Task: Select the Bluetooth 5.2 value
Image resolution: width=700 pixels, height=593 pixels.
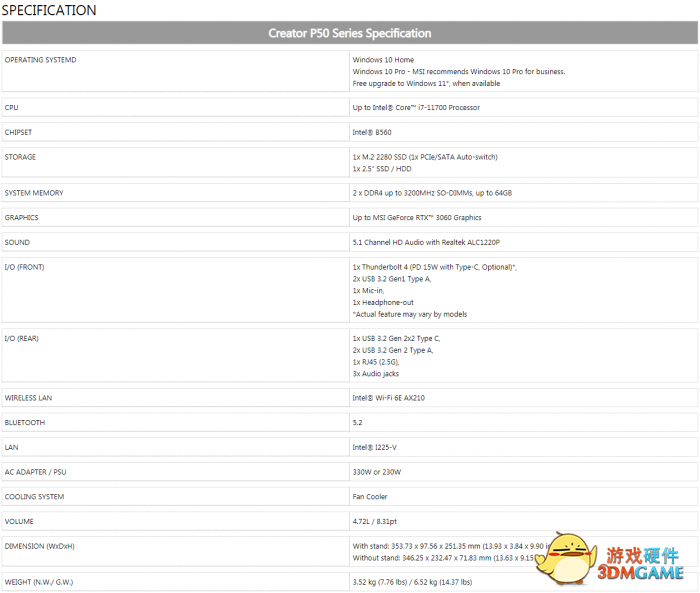Action: (x=357, y=422)
